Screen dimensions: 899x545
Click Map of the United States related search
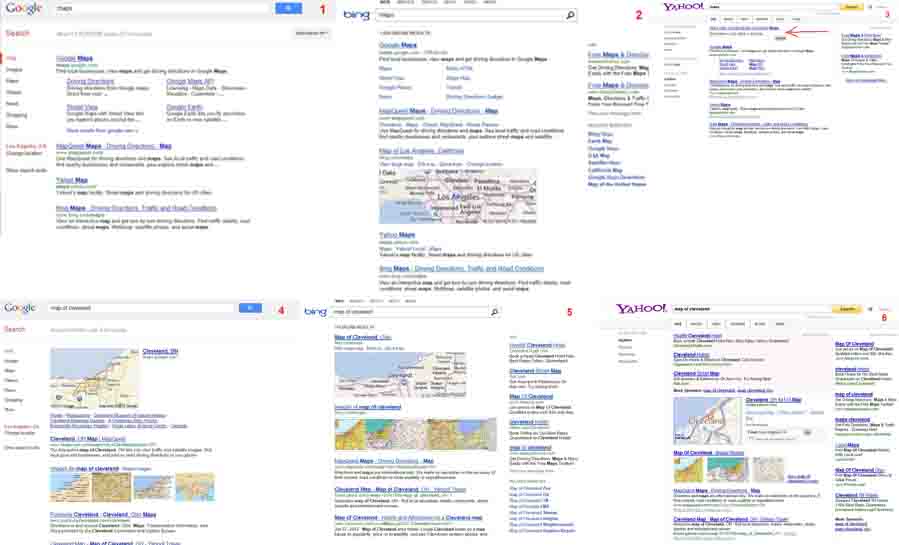click(x=616, y=184)
